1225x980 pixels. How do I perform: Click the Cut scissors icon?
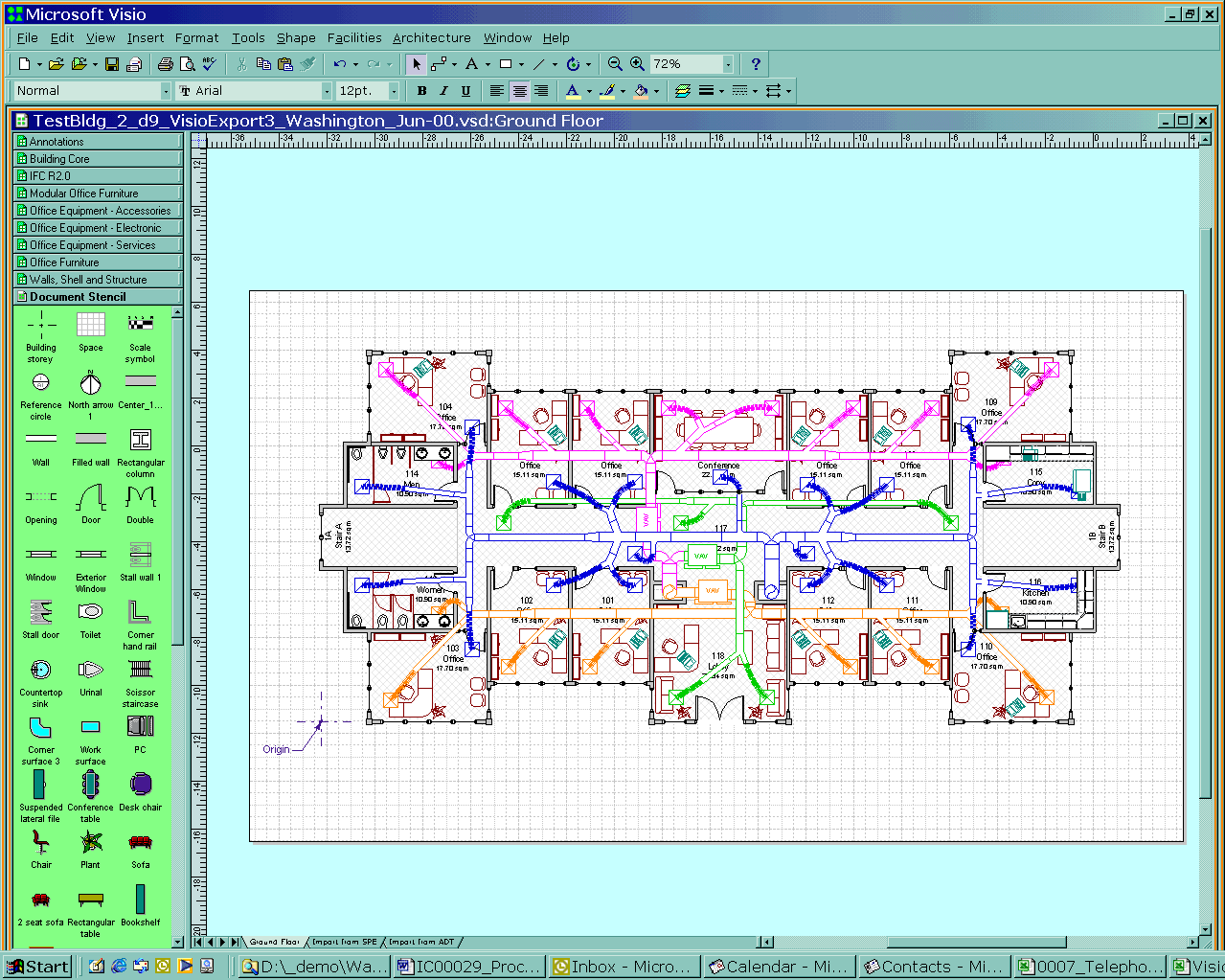(241, 64)
